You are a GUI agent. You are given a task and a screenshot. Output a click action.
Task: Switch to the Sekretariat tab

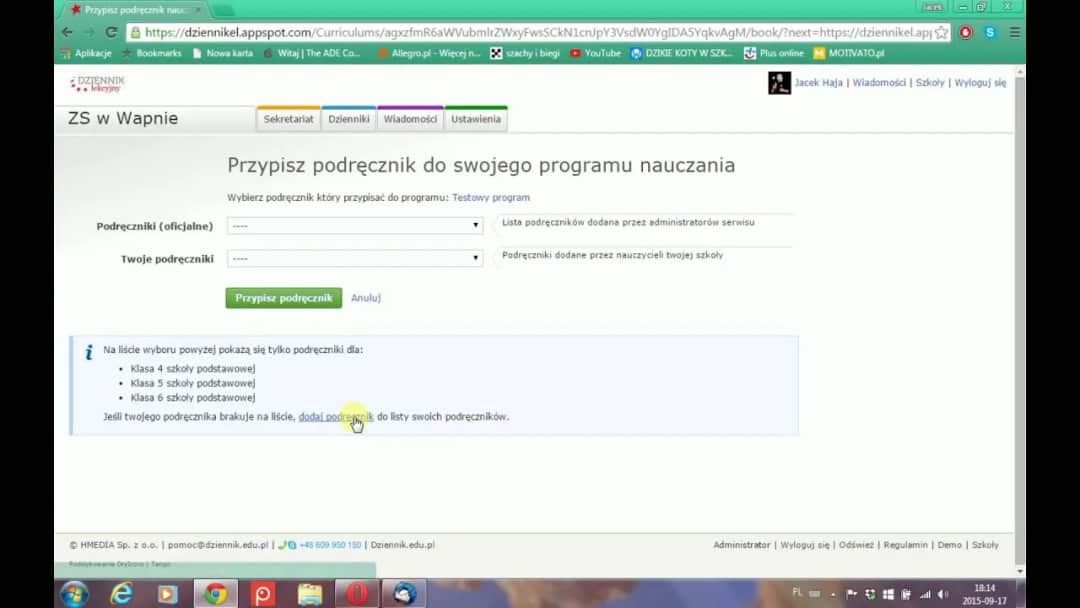pyautogui.click(x=288, y=117)
